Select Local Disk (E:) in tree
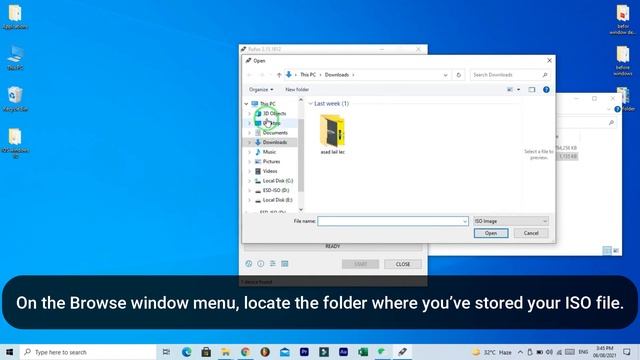Screen dimensions: 640x360 pyautogui.click(x=277, y=200)
